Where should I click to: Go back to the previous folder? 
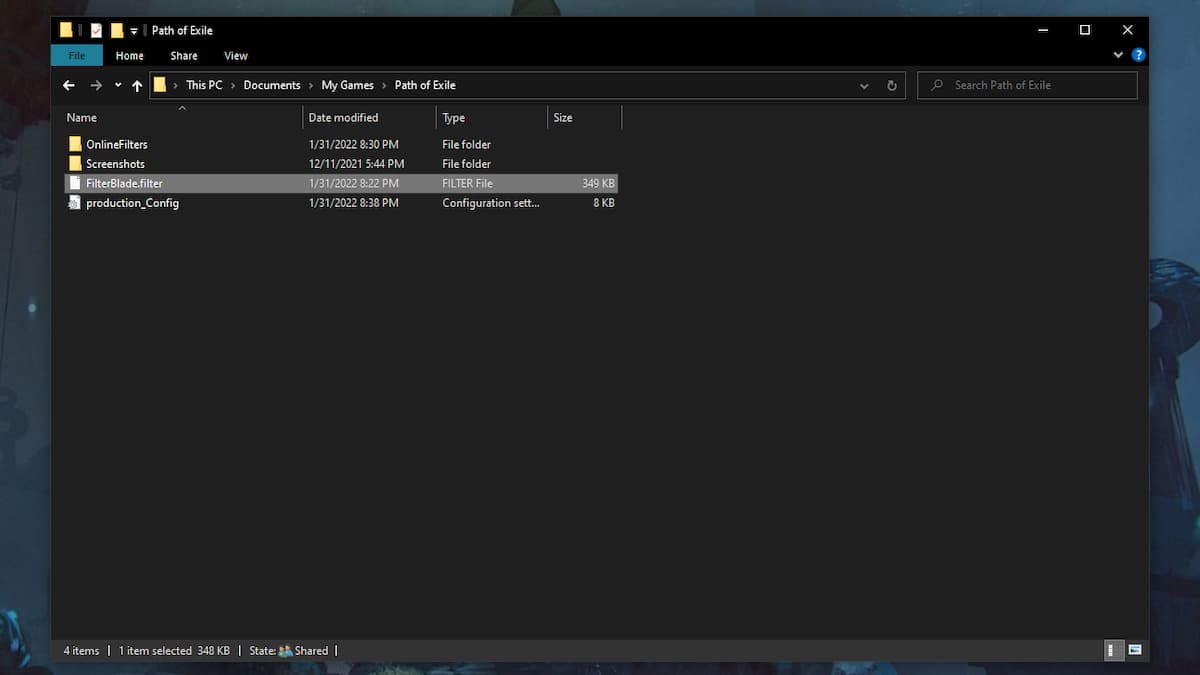click(x=69, y=86)
